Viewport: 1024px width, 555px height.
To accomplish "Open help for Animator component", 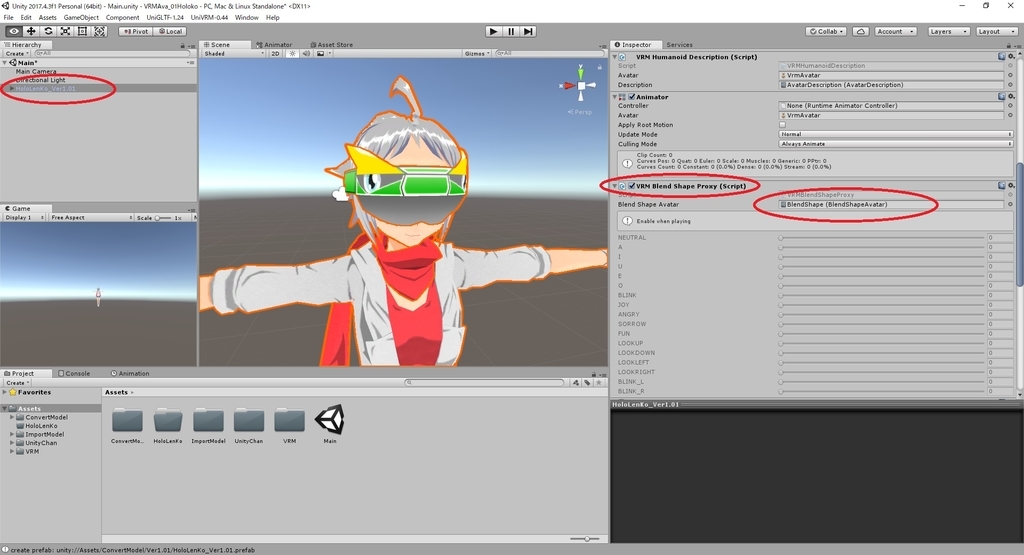I will (x=1002, y=97).
